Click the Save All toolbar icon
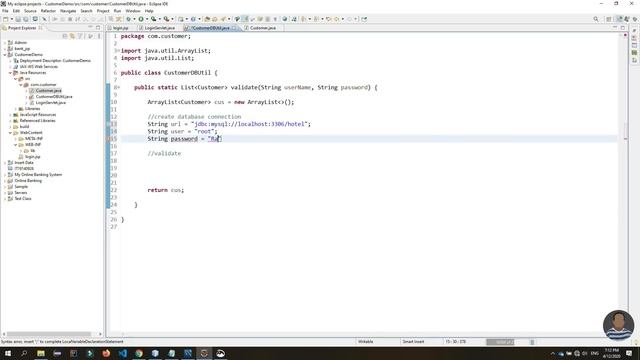The height and width of the screenshot is (360, 640). click(x=26, y=19)
